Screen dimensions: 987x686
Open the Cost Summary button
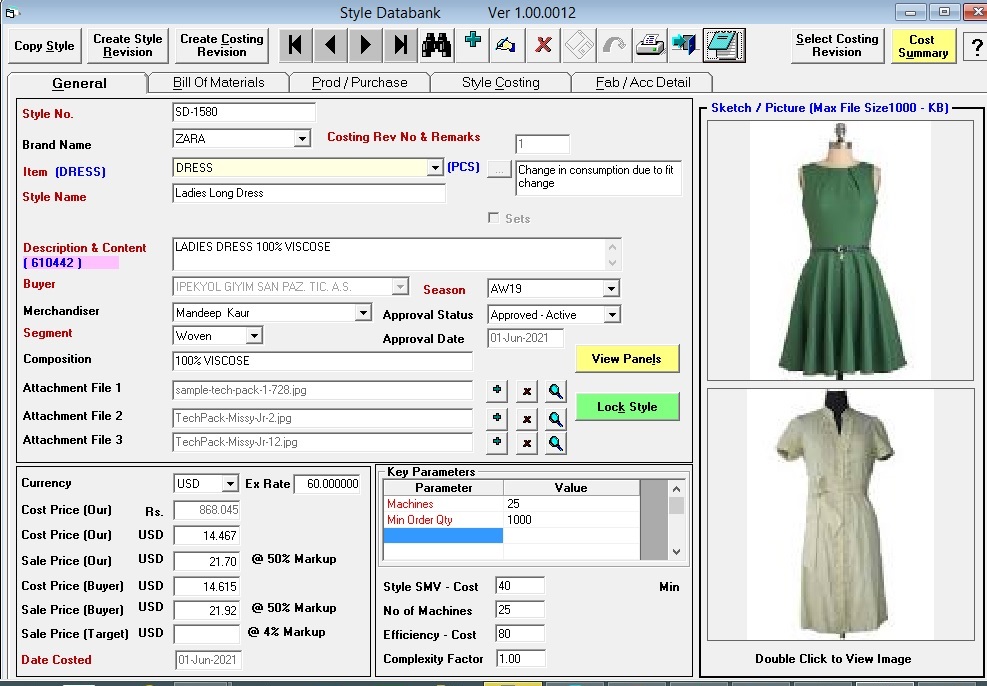[923, 46]
